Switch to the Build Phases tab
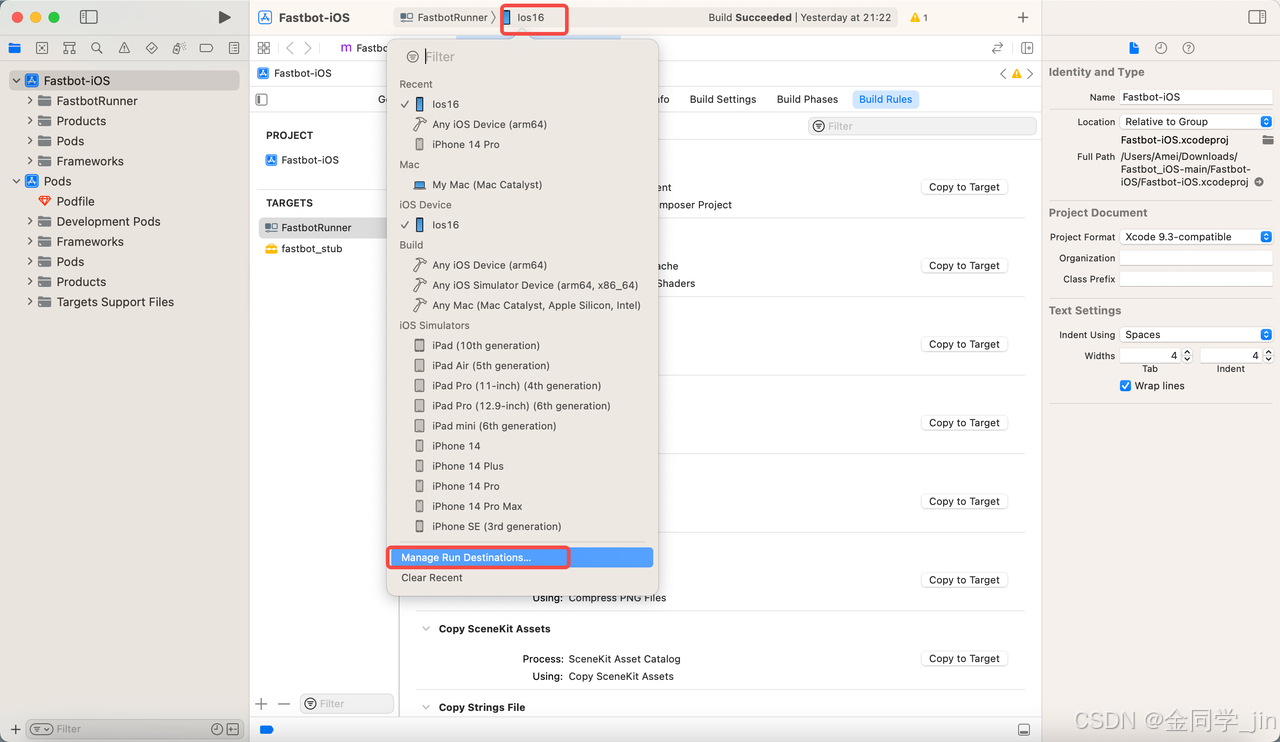 click(807, 99)
